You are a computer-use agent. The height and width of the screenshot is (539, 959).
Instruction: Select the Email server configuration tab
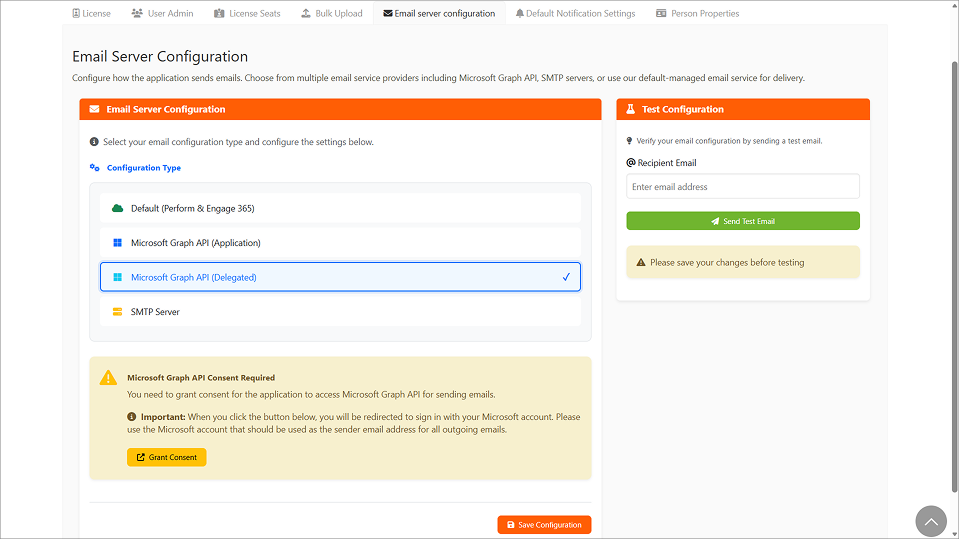[x=439, y=13]
